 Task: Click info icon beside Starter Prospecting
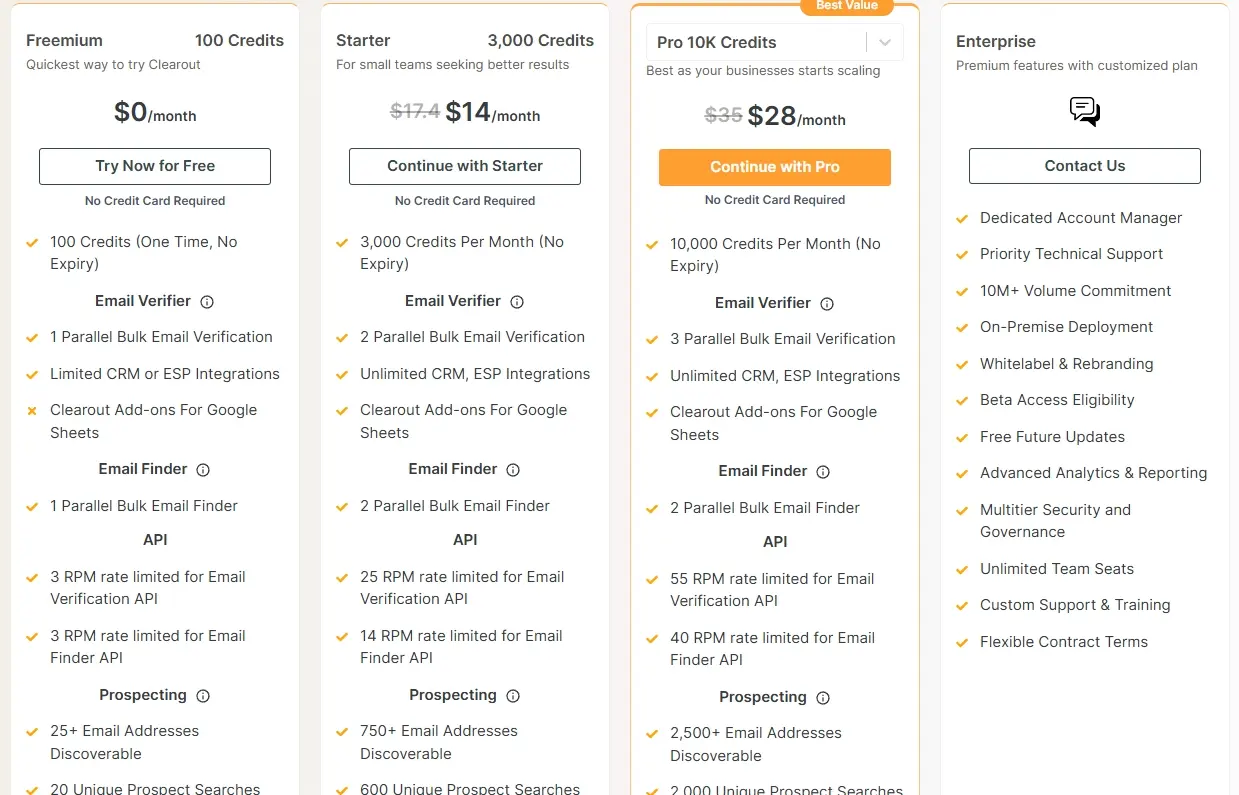513,696
